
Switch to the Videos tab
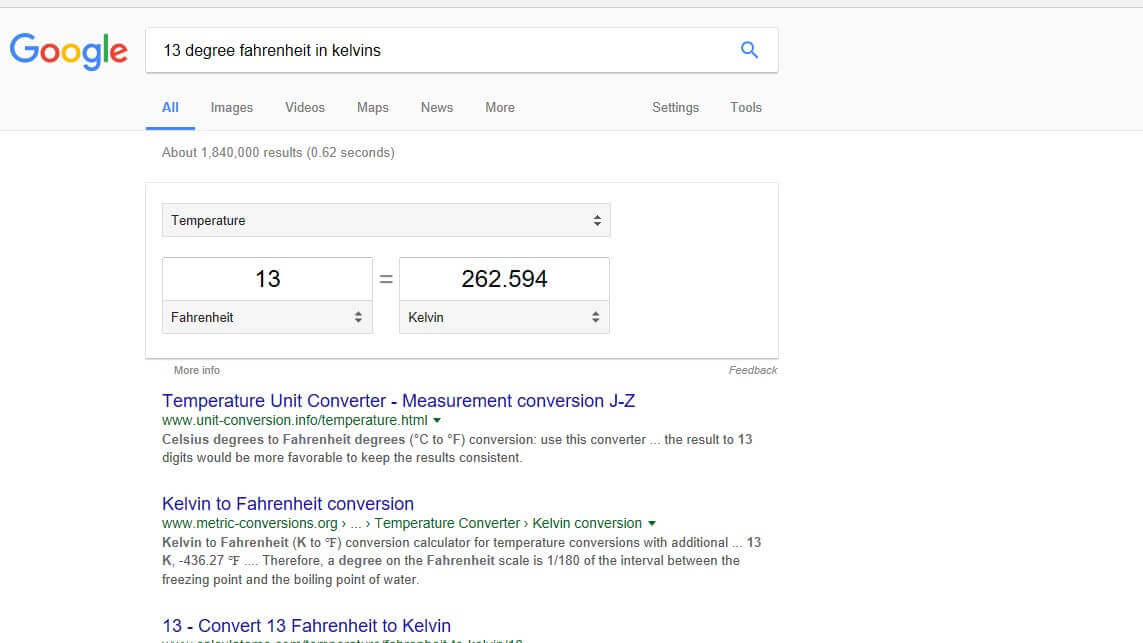(x=304, y=107)
